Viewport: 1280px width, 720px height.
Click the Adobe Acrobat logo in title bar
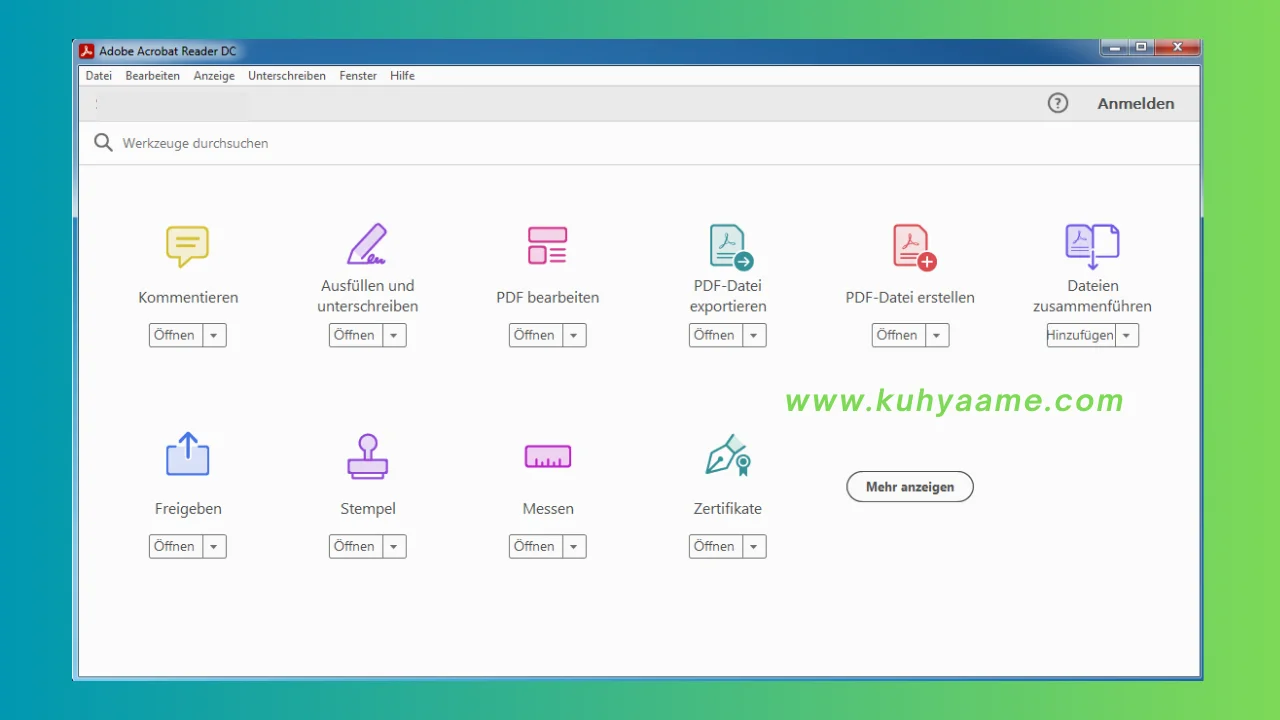tap(87, 51)
